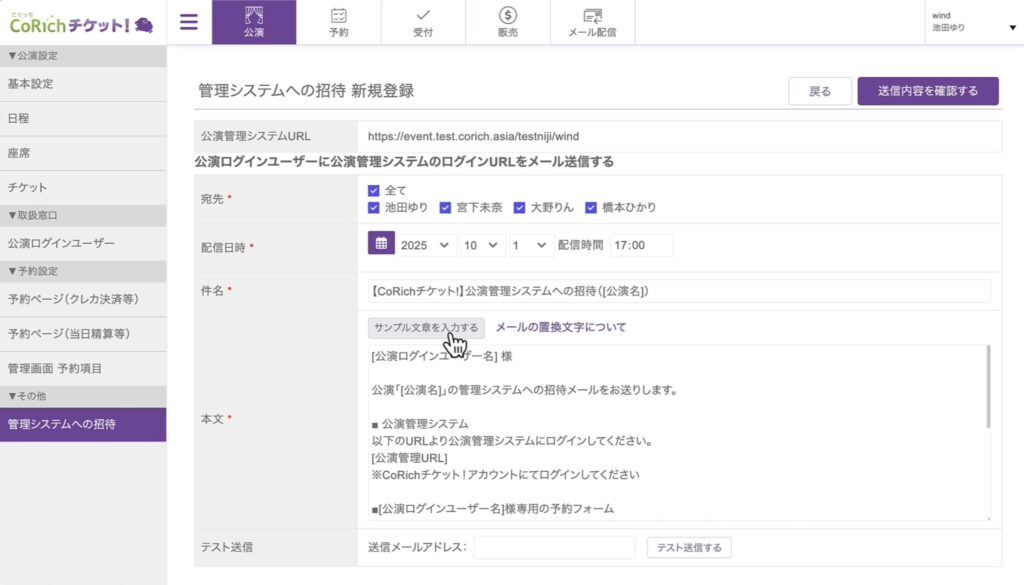Click the 送信内容を確認する button

click(x=928, y=91)
